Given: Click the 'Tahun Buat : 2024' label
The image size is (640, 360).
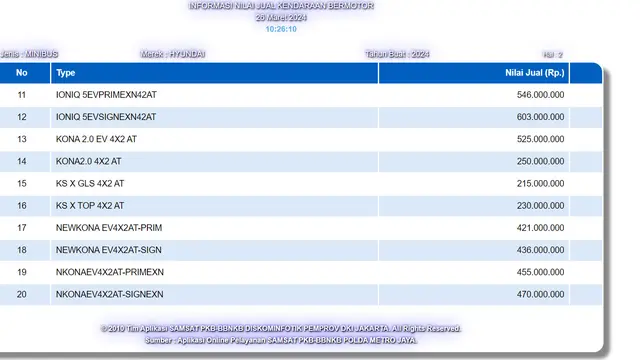Looking at the screenshot, I should coord(397,54).
